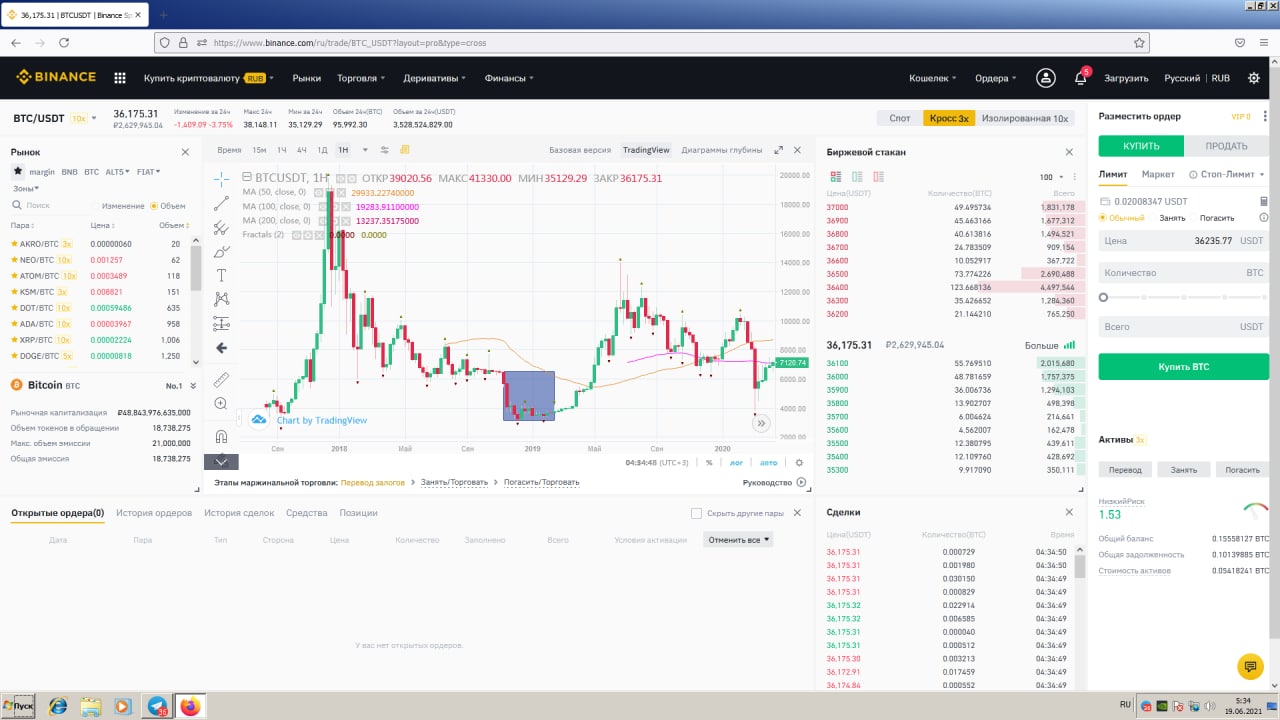
Task: Click the Купить BTC button
Action: tap(1184, 367)
